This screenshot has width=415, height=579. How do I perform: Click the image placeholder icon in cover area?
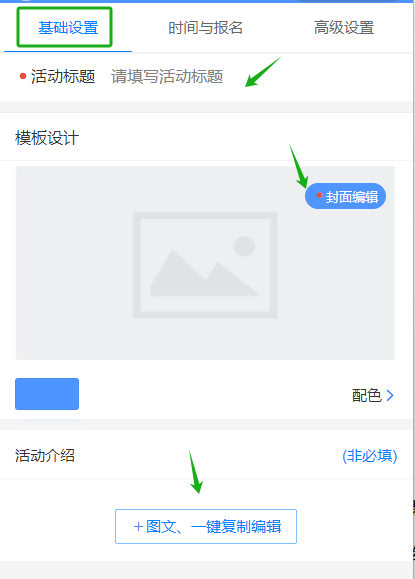point(205,265)
